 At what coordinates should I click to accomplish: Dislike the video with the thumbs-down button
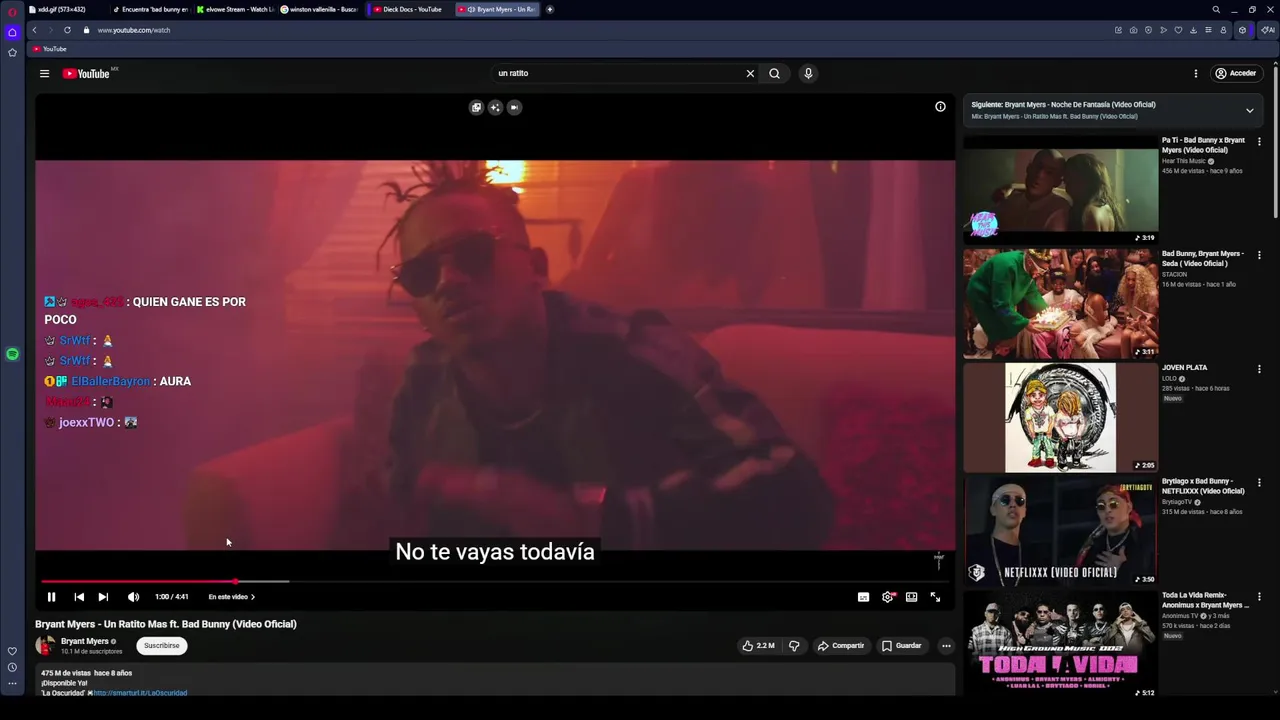794,646
